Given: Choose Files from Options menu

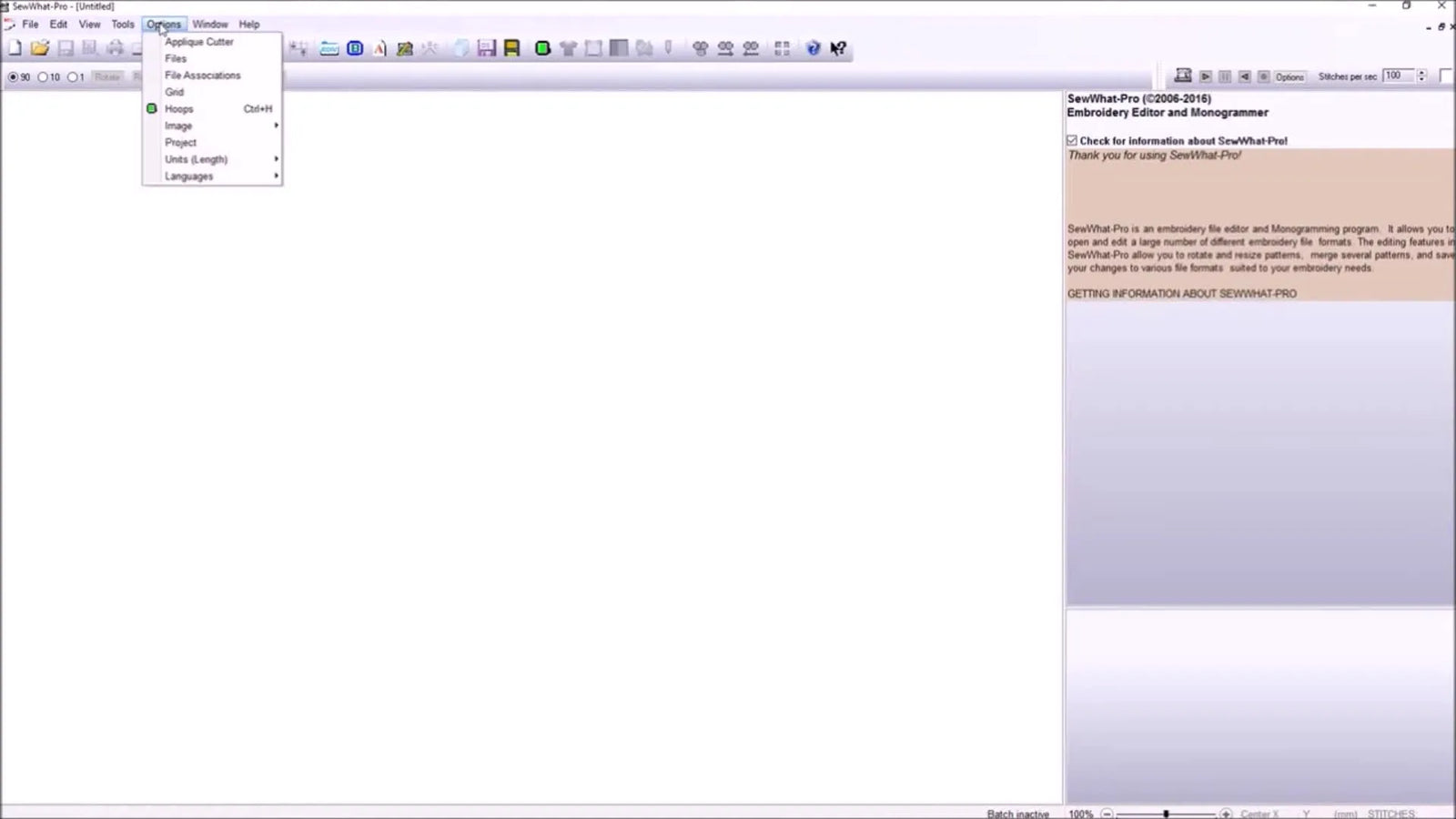Looking at the screenshot, I should click(212, 58).
